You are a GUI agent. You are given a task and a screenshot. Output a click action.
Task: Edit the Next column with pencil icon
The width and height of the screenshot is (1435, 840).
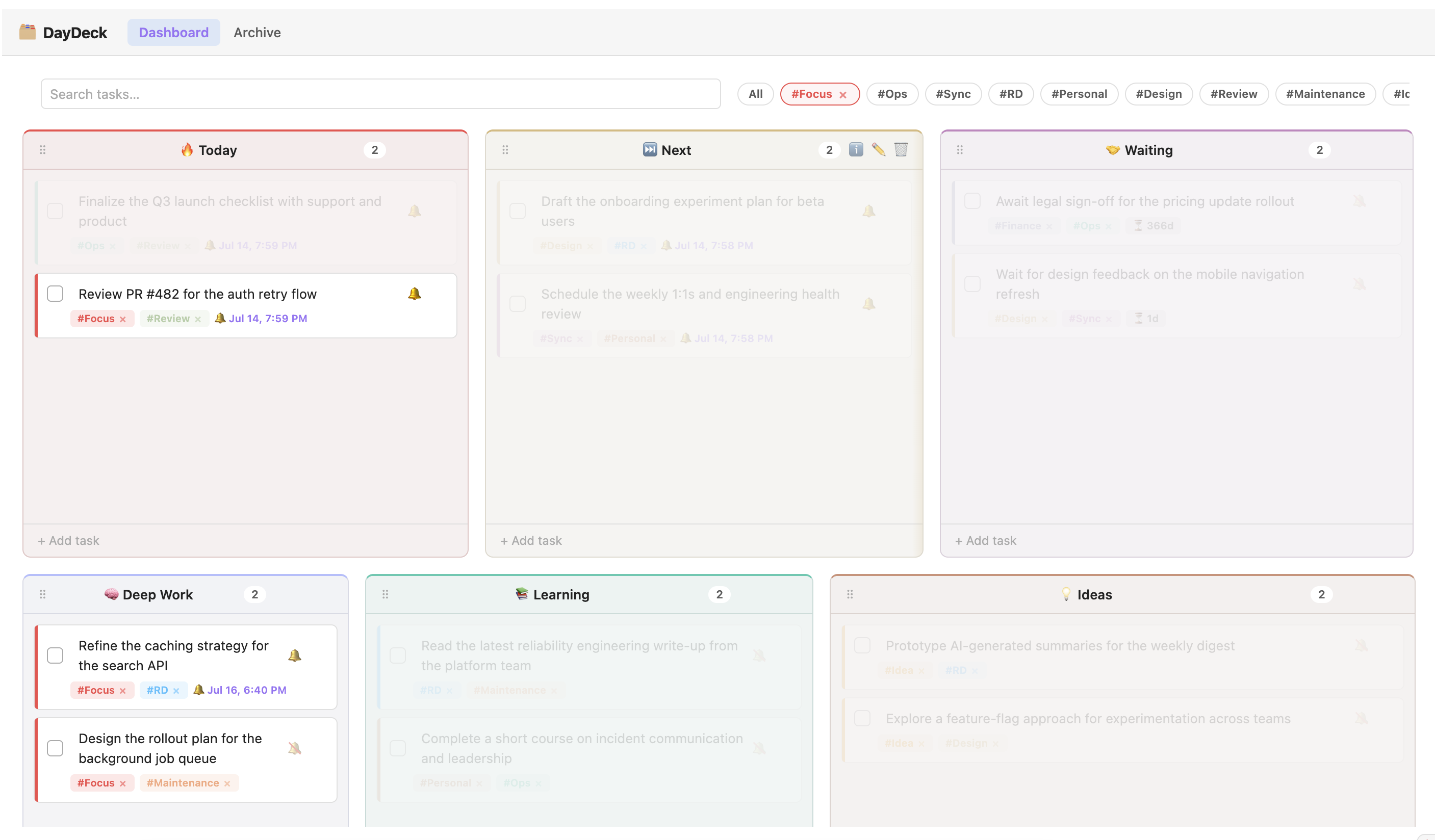[x=879, y=150]
